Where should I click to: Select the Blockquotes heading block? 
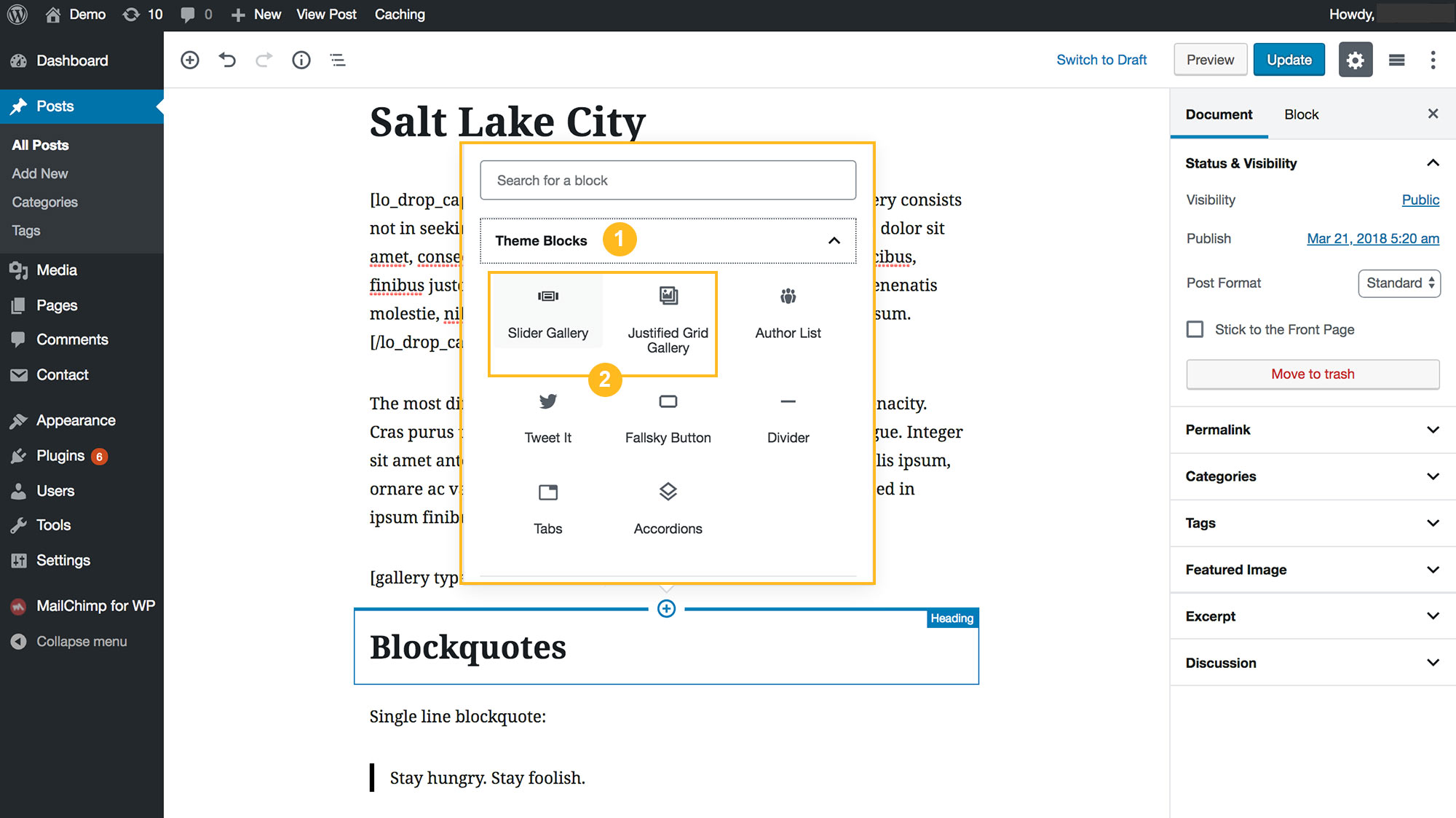click(666, 648)
